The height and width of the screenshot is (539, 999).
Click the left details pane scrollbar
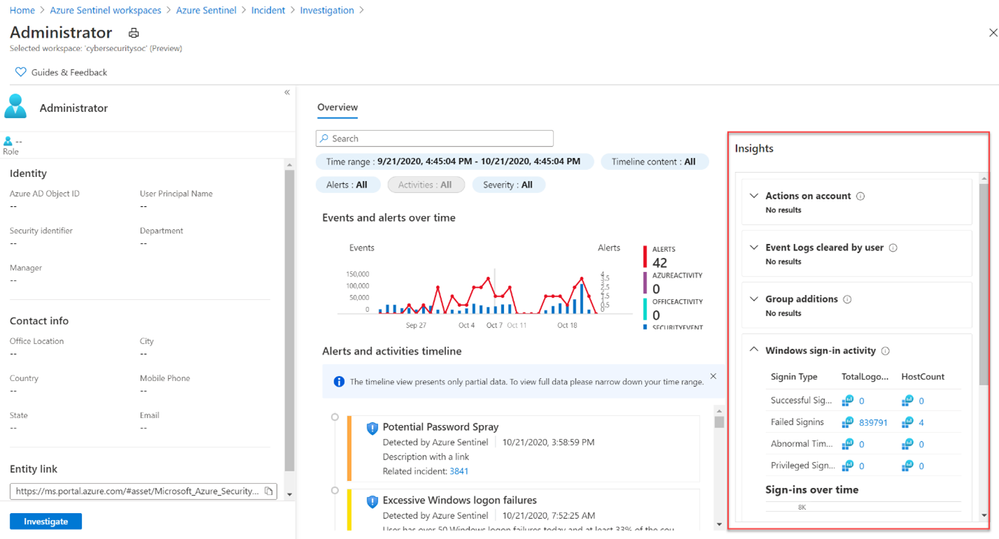(290, 319)
